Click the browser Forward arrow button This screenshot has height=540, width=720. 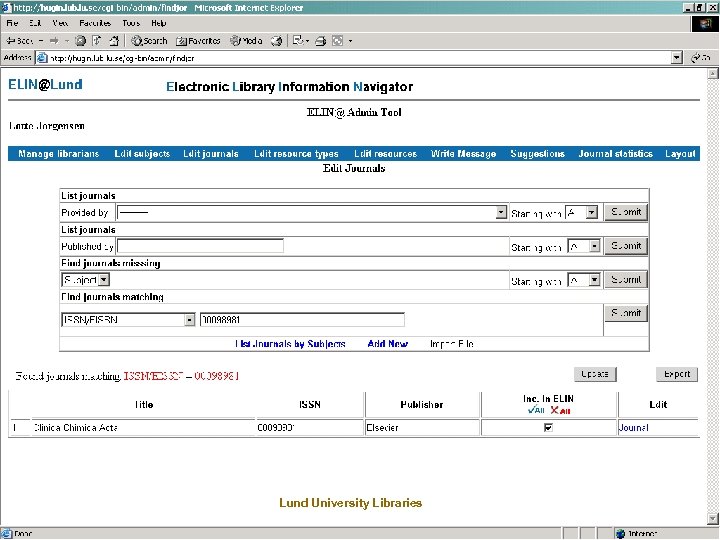tap(54, 41)
